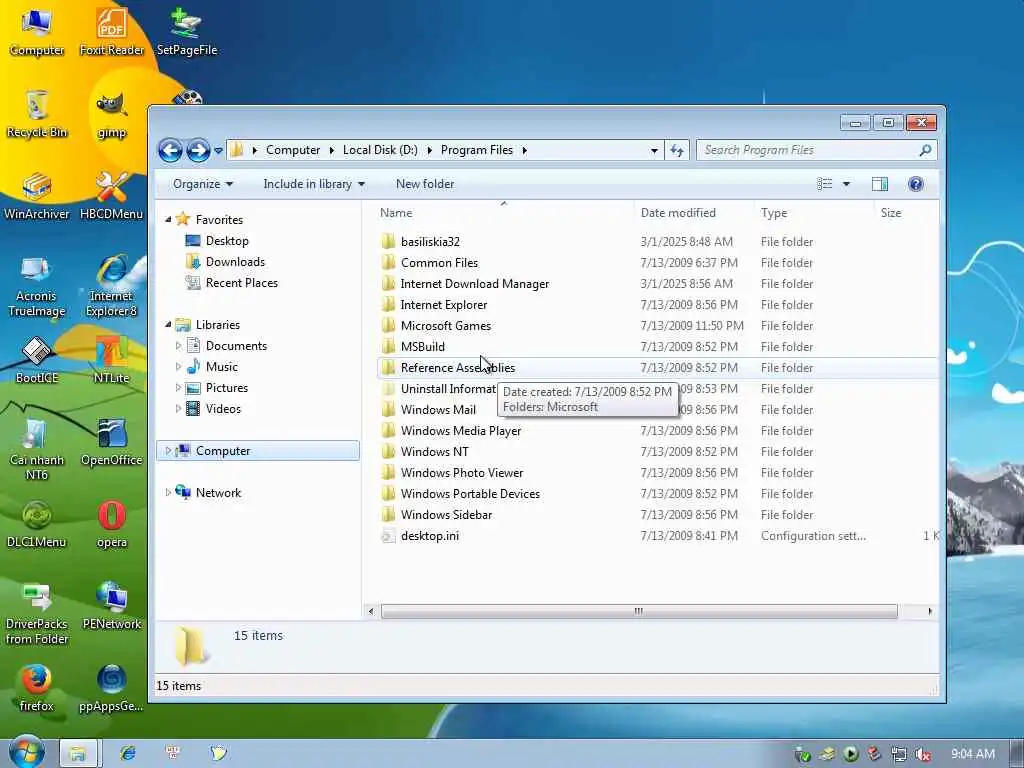Click the muted volume tray icon

coord(923,754)
